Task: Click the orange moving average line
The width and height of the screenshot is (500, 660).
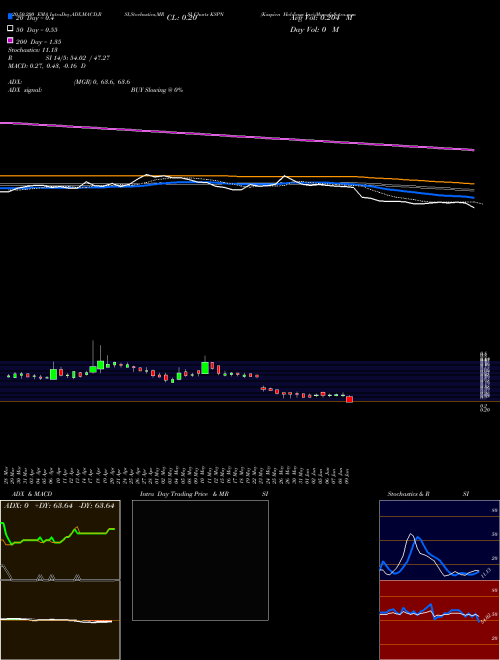Action: click(x=237, y=177)
